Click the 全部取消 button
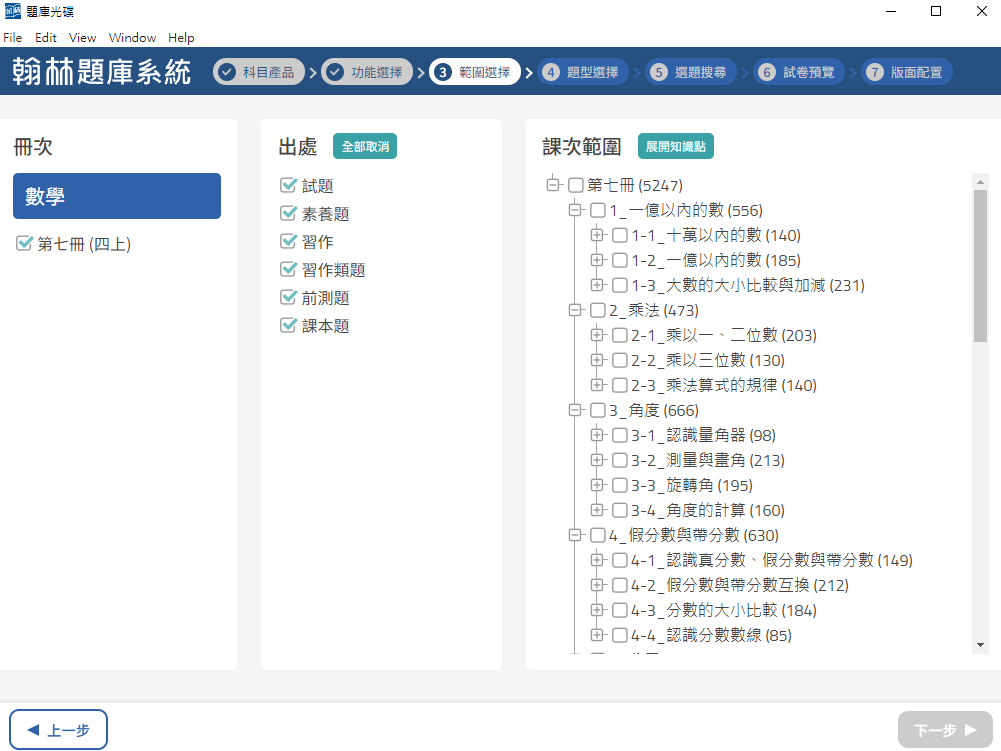 click(365, 147)
